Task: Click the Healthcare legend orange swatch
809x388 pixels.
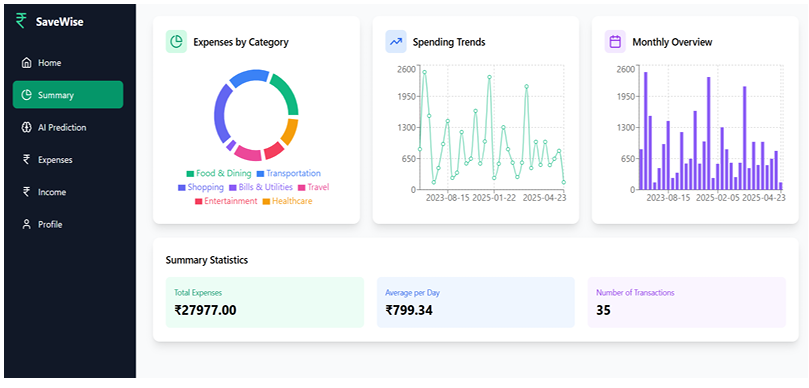Action: pos(266,201)
